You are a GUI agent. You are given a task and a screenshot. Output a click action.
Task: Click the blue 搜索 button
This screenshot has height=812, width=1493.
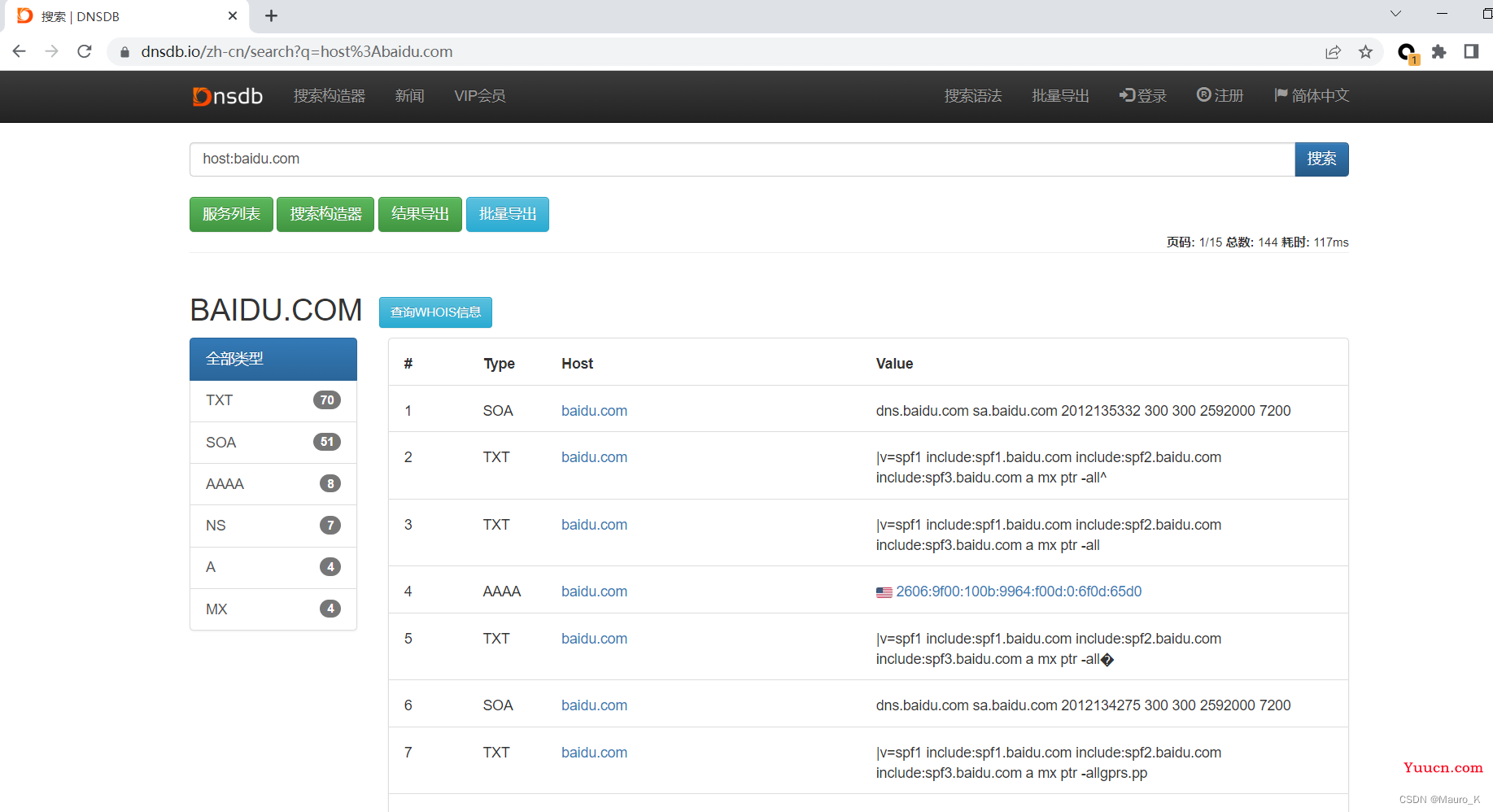(x=1321, y=159)
